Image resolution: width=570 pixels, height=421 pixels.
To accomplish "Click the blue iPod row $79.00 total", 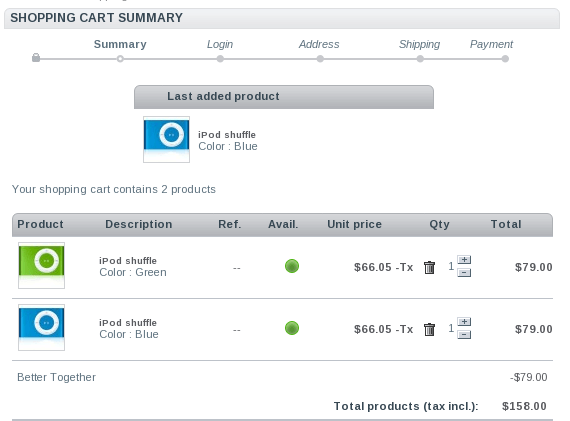I will coord(534,329).
